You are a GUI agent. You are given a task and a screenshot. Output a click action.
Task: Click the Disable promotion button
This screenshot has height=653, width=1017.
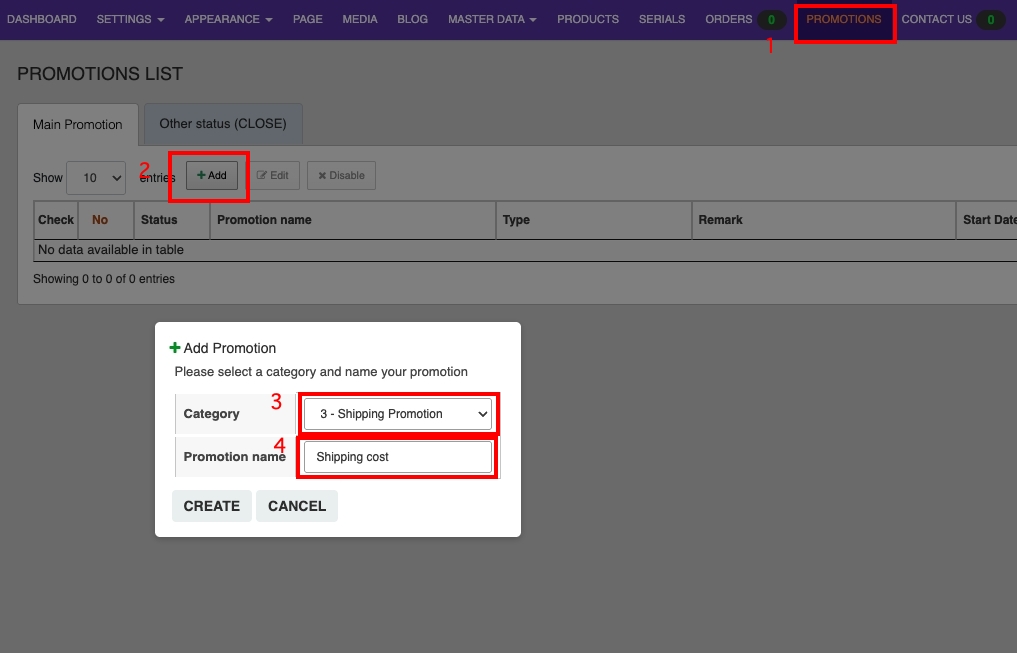click(x=341, y=175)
